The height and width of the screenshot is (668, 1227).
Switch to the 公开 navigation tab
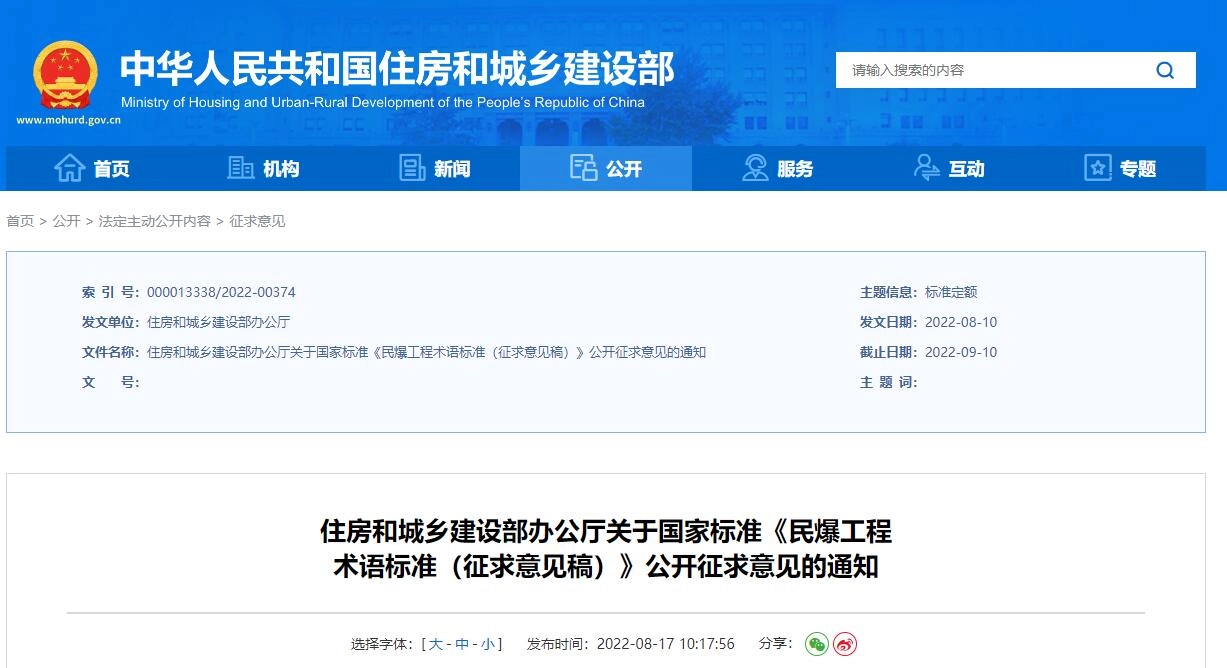point(605,168)
